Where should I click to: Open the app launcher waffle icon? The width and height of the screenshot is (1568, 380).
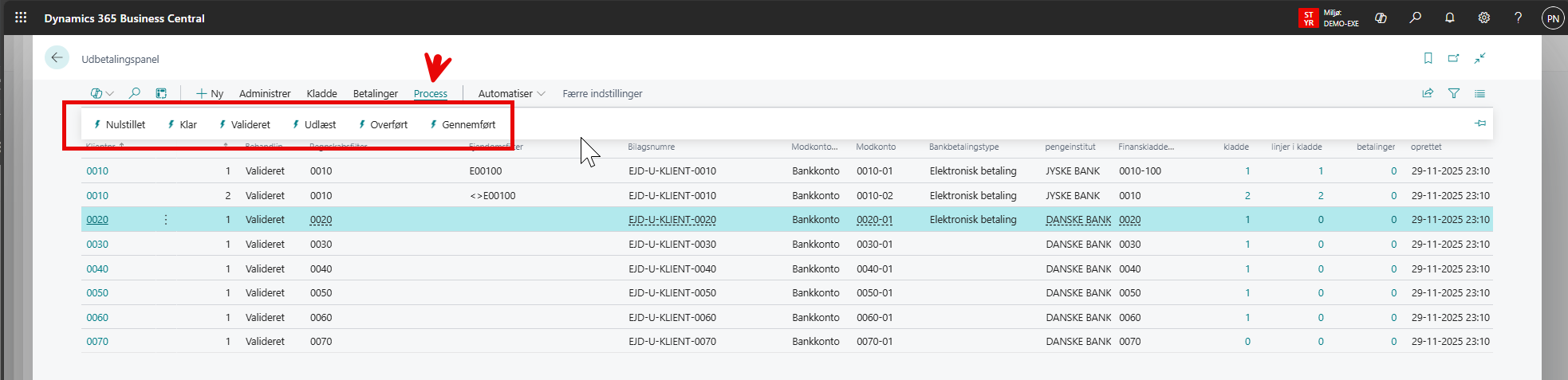click(x=21, y=18)
